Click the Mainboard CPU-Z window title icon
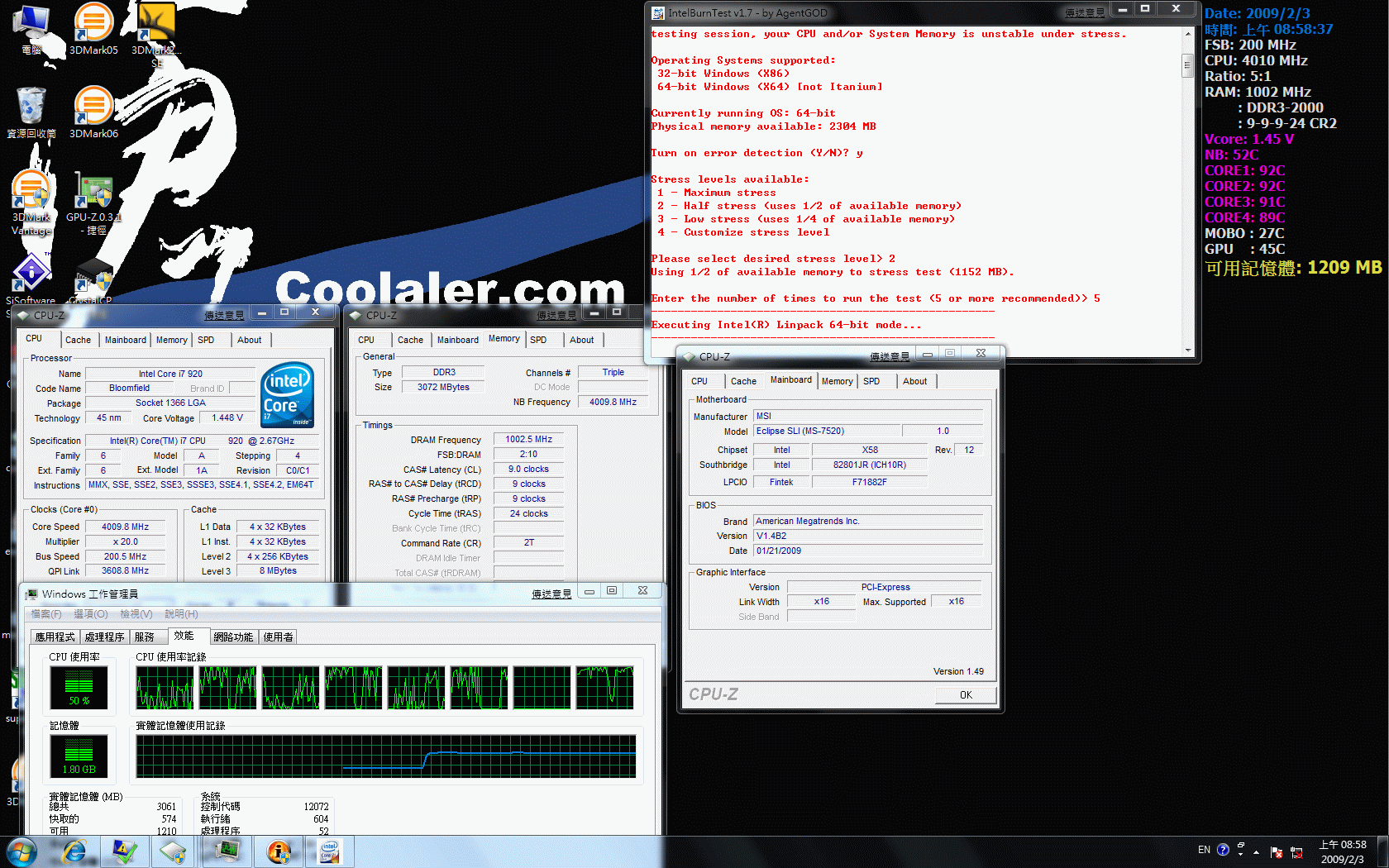1389x868 pixels. pos(688,357)
